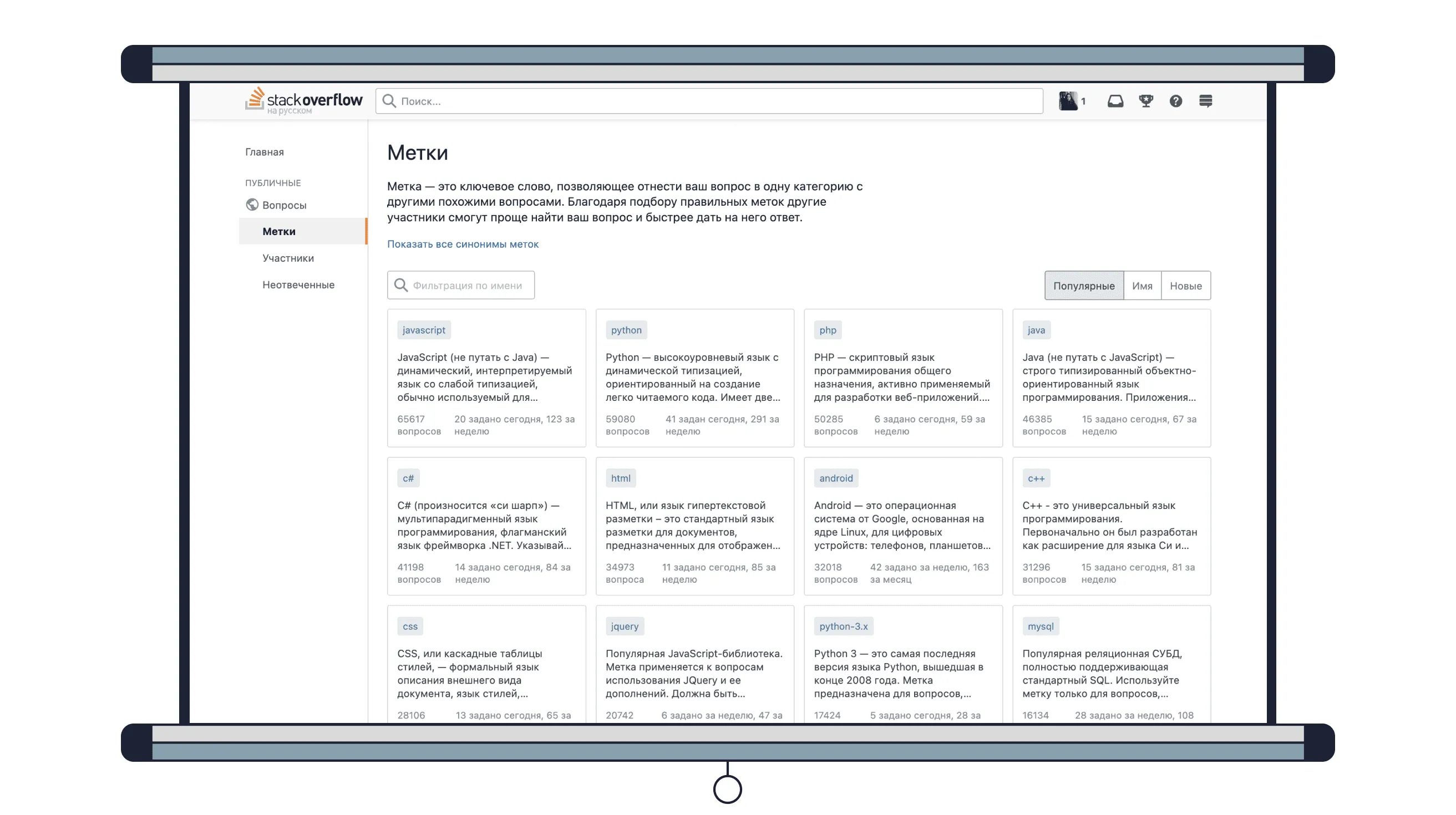
Task: Click the 34973 вопроса count
Action: [625, 573]
